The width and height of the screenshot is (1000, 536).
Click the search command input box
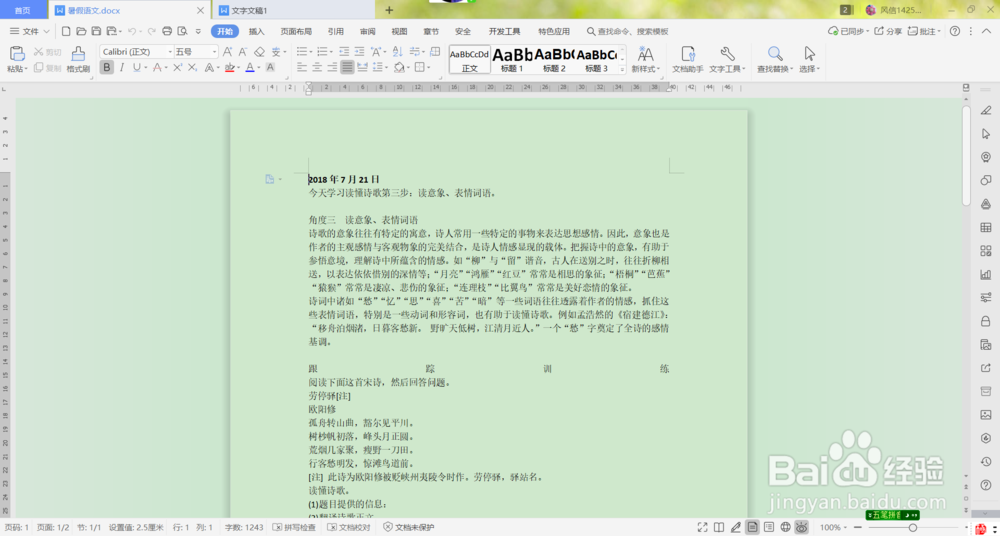(627, 31)
